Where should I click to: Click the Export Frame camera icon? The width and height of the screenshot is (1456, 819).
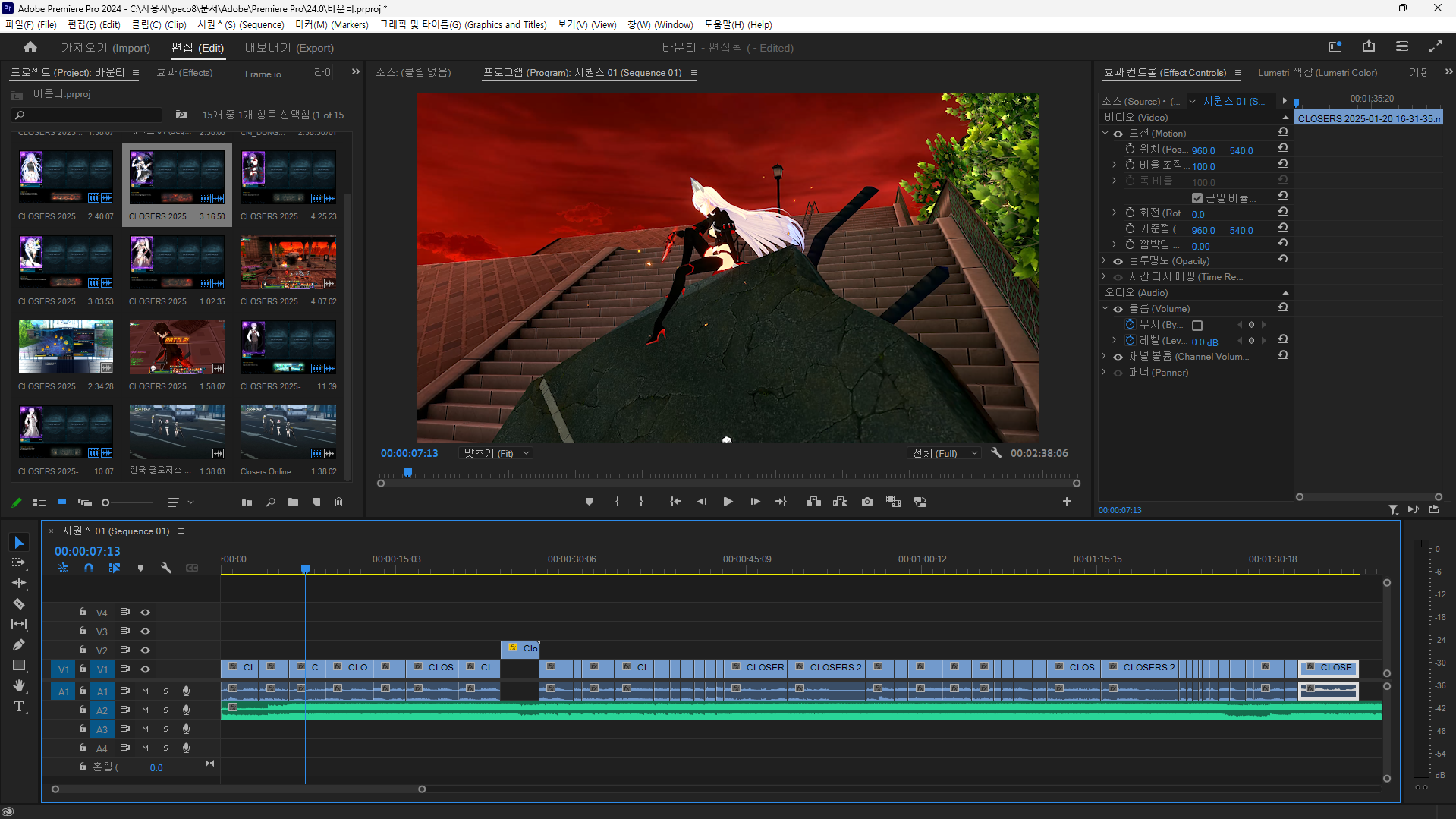pos(866,502)
